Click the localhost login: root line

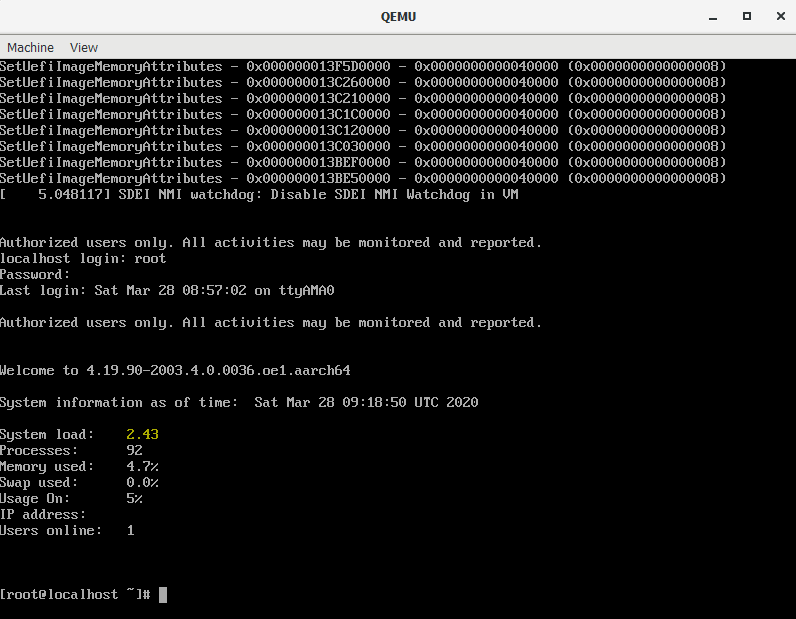83,259
